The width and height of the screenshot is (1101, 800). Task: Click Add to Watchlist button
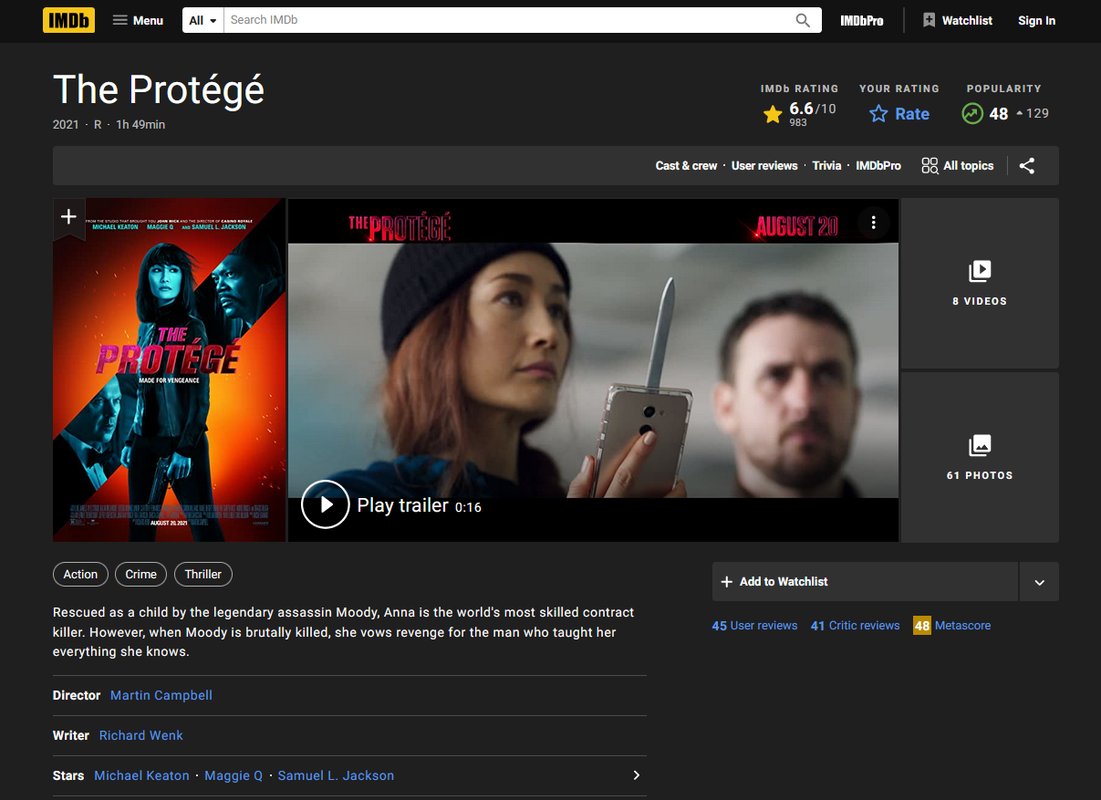(x=865, y=582)
